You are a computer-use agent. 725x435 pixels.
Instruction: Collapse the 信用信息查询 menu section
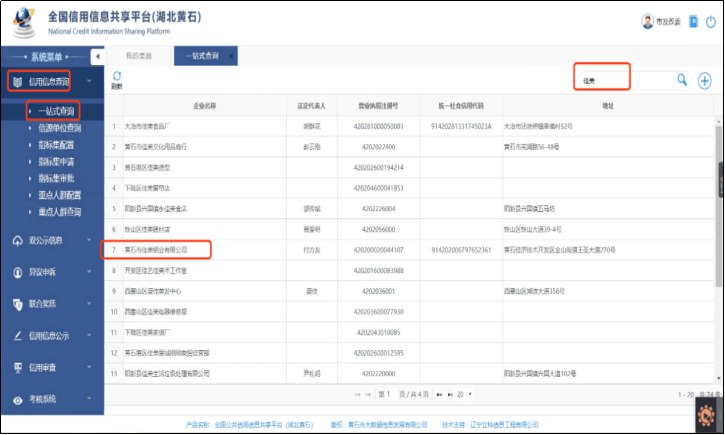coord(52,82)
